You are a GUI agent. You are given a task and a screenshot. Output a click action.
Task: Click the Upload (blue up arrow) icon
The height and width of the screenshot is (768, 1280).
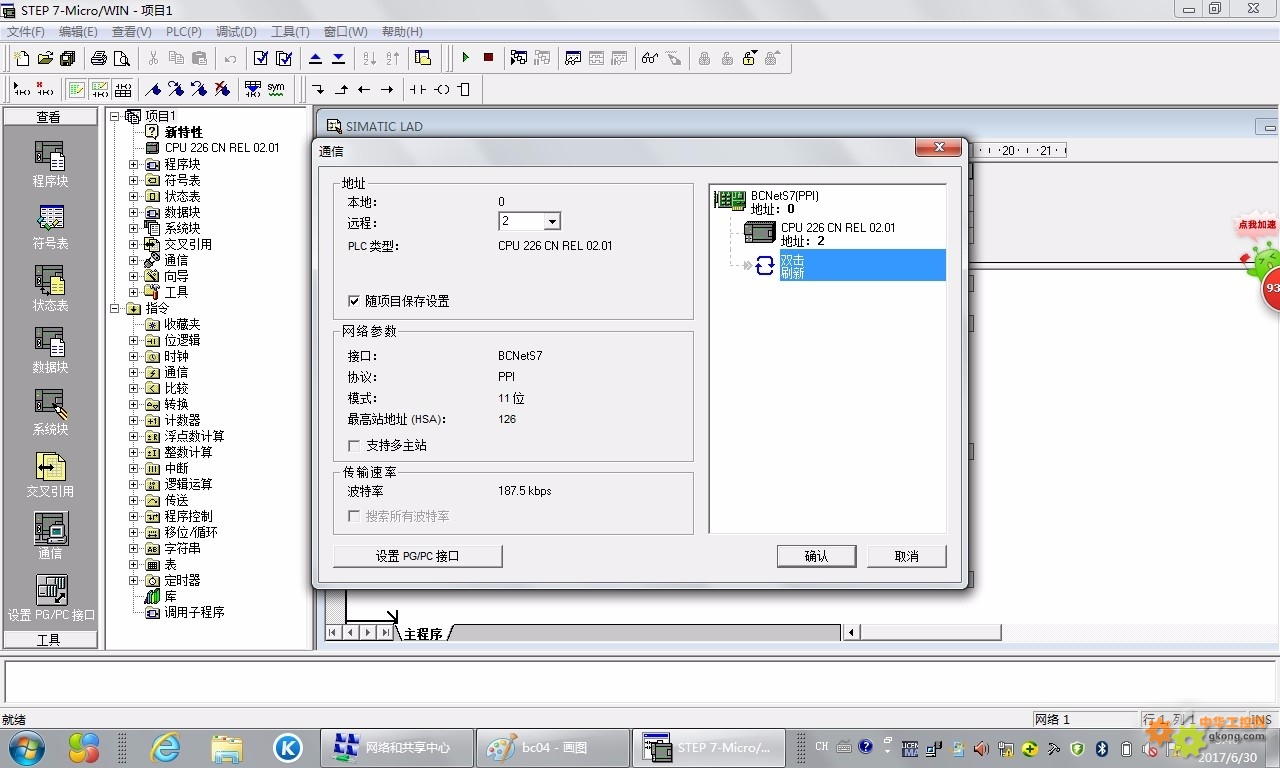click(315, 58)
